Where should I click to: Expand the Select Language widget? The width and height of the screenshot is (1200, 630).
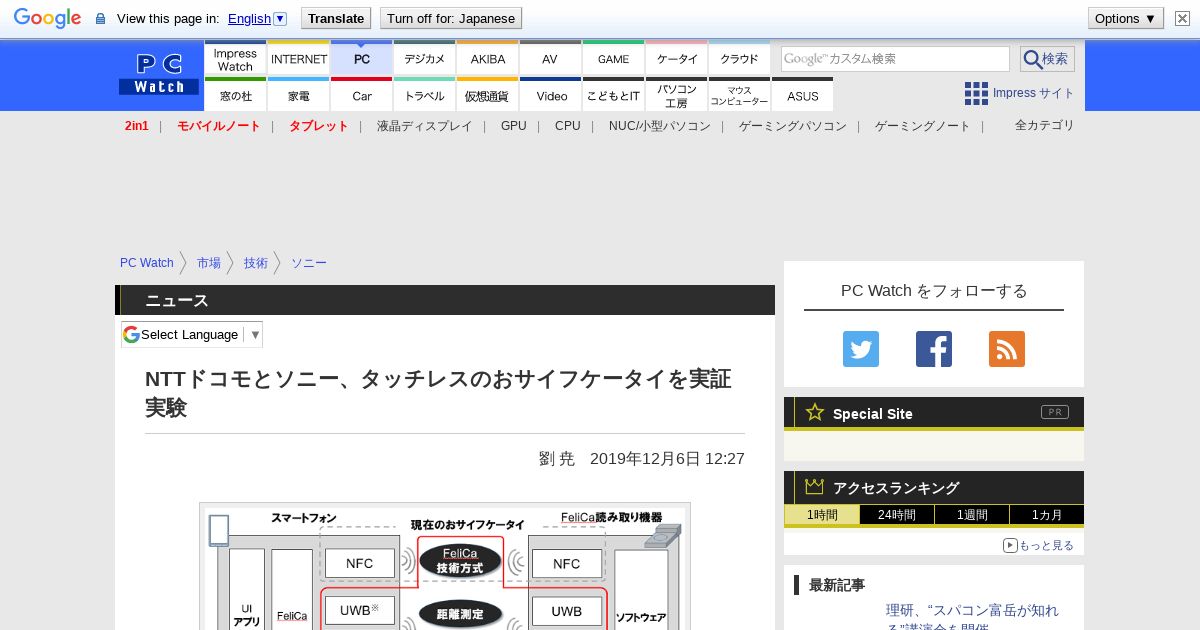tap(192, 334)
